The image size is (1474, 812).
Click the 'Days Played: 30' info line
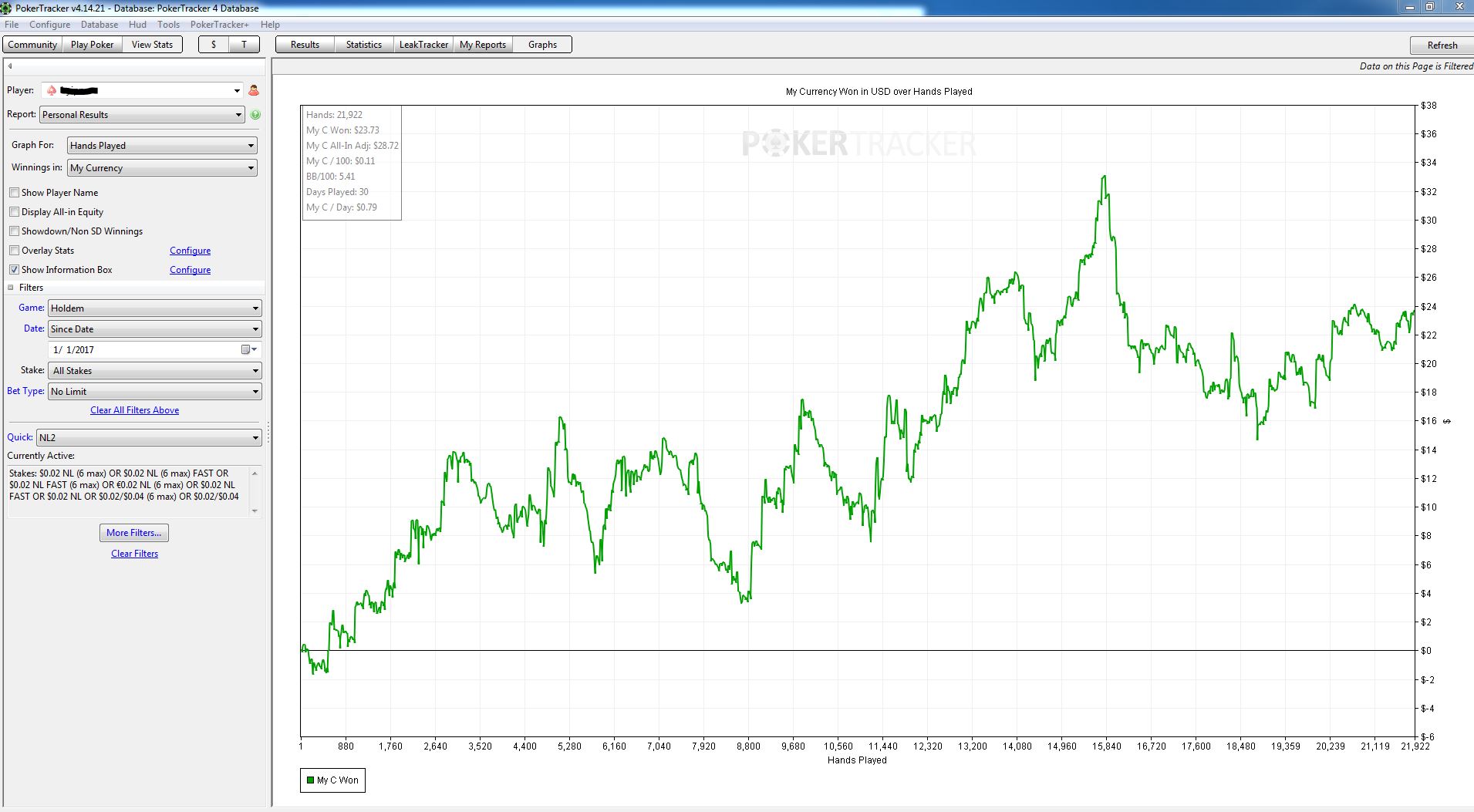[337, 192]
